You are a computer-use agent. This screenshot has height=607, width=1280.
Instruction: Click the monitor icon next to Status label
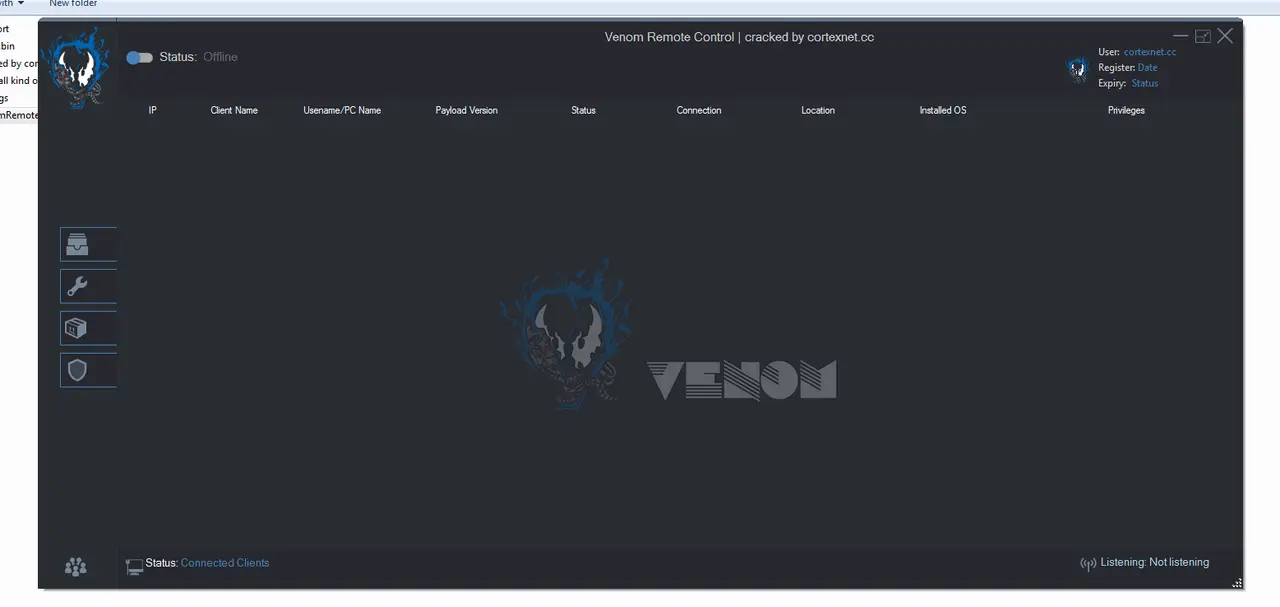(x=134, y=565)
